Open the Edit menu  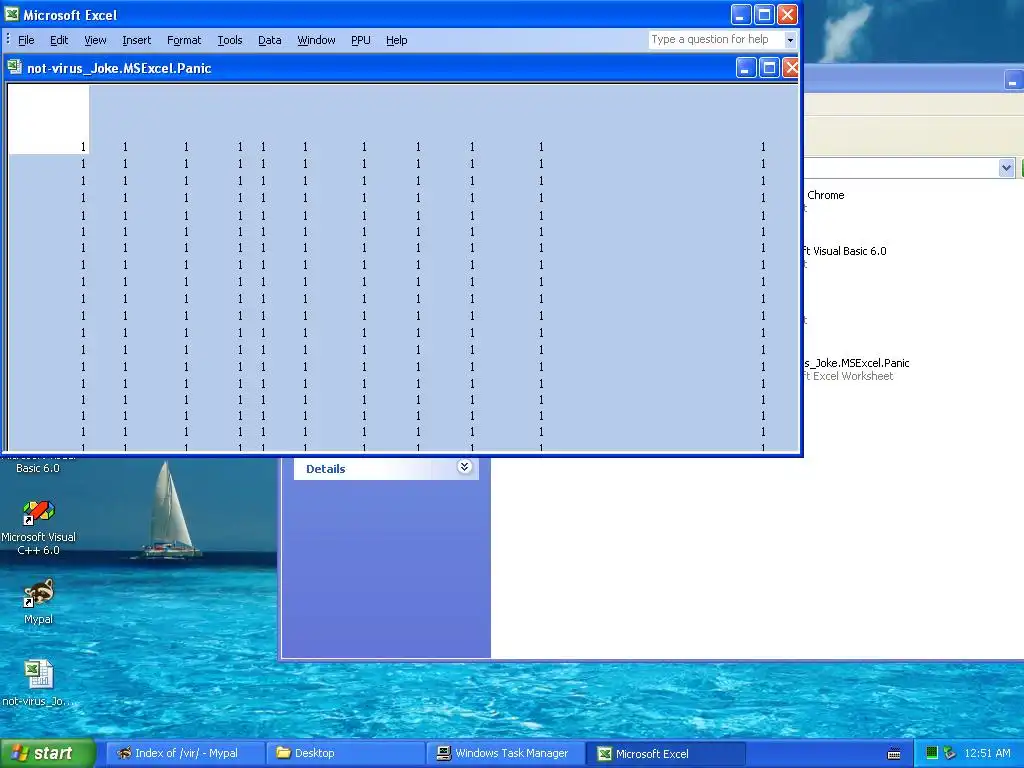pos(59,40)
